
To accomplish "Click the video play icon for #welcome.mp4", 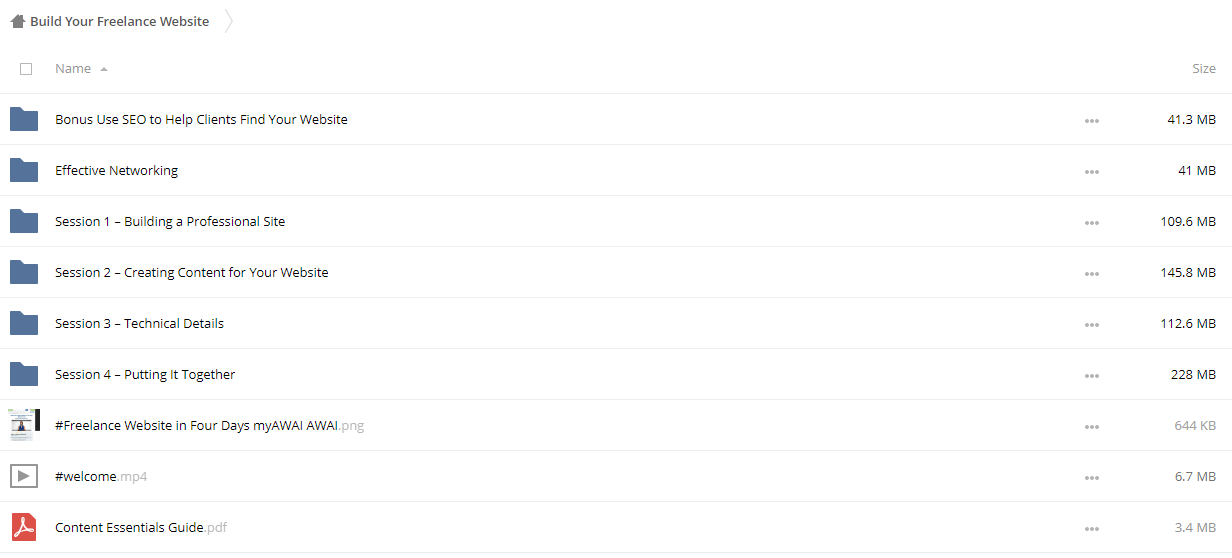I will pyautogui.click(x=24, y=476).
